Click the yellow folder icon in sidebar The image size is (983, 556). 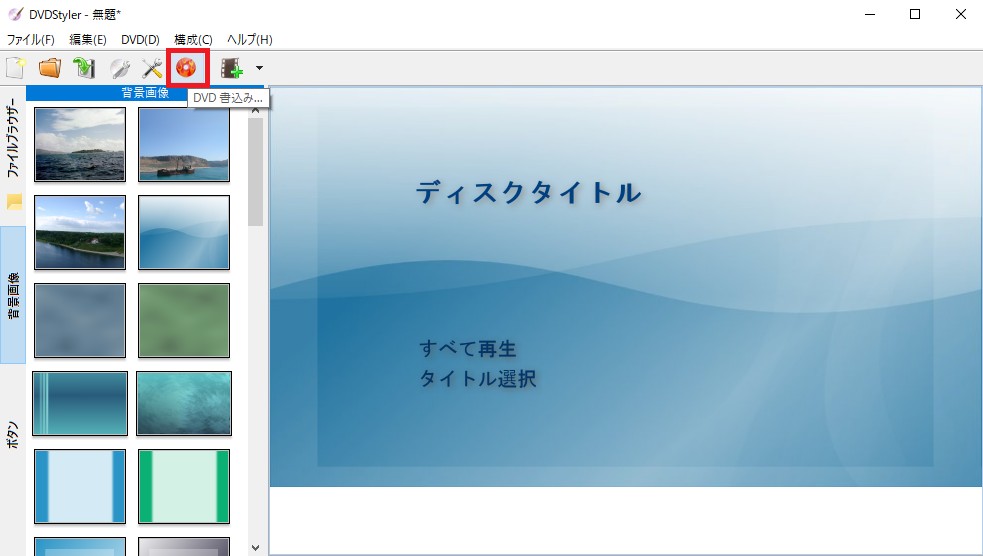pos(14,202)
